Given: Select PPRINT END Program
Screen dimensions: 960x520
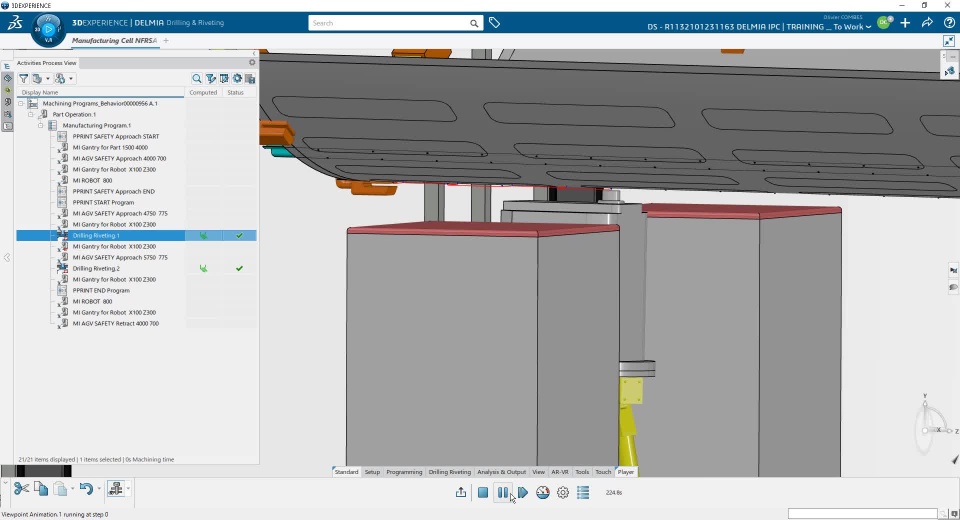Looking at the screenshot, I should pos(101,290).
